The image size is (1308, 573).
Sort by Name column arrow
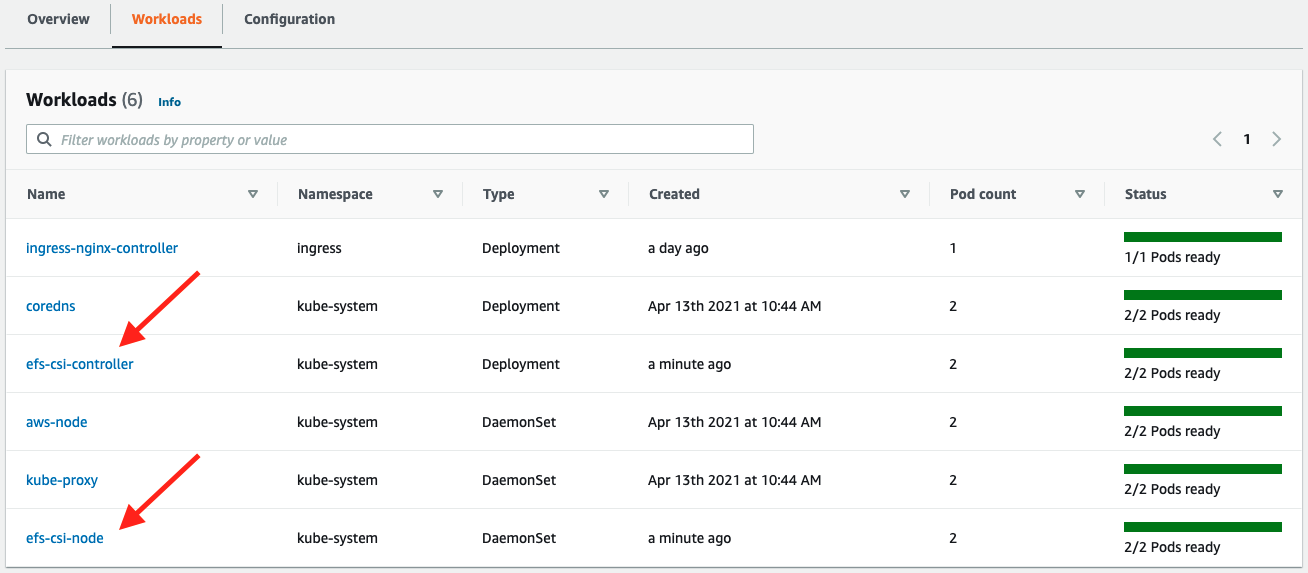tap(253, 194)
